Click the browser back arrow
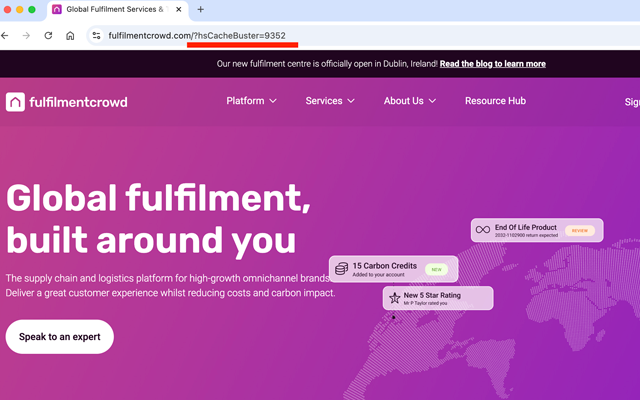 [x=5, y=36]
